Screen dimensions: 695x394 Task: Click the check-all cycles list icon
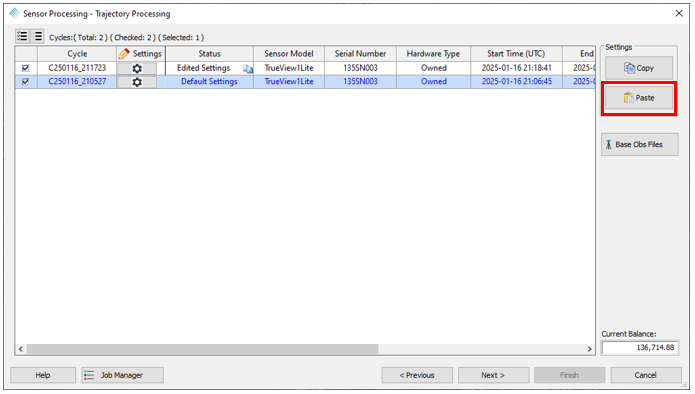[x=22, y=36]
